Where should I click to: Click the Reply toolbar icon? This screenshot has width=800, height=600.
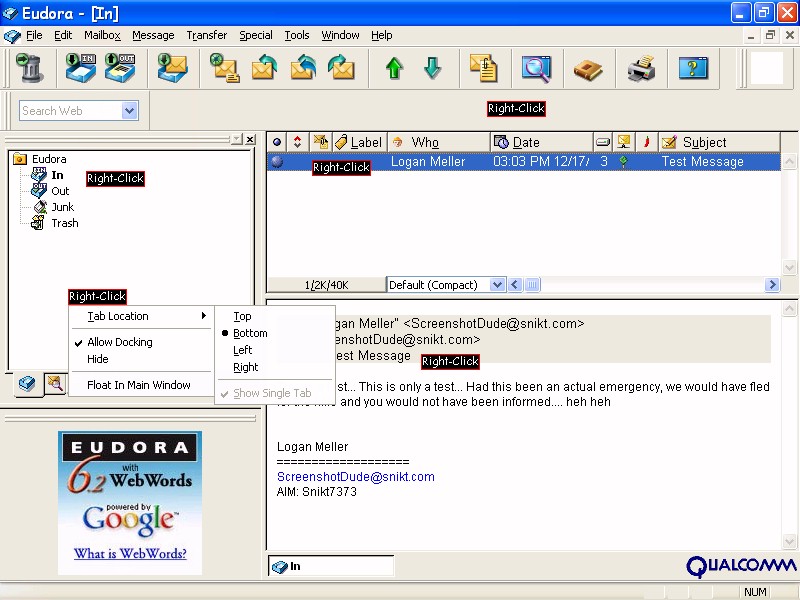(x=264, y=68)
